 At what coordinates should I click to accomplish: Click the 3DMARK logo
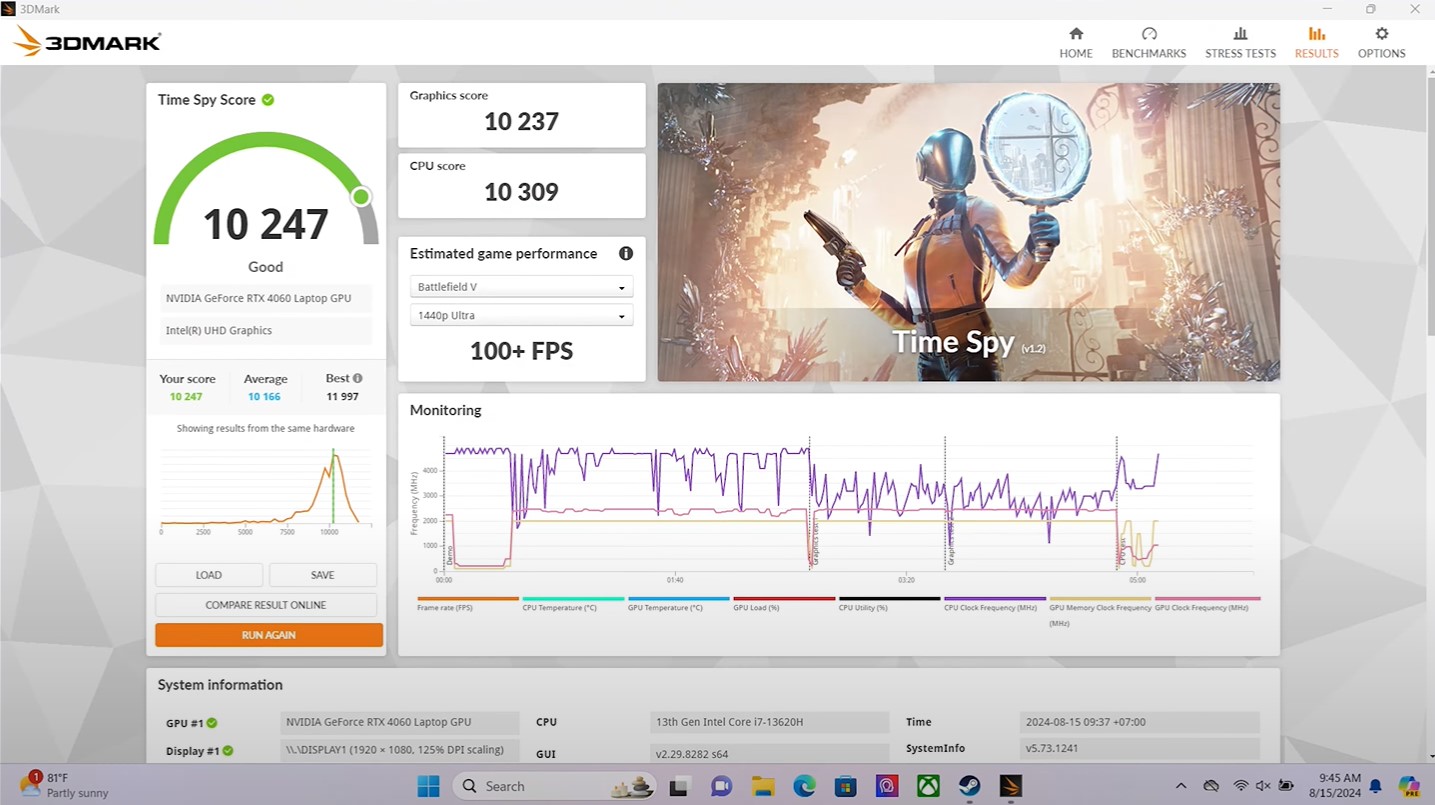tap(88, 42)
